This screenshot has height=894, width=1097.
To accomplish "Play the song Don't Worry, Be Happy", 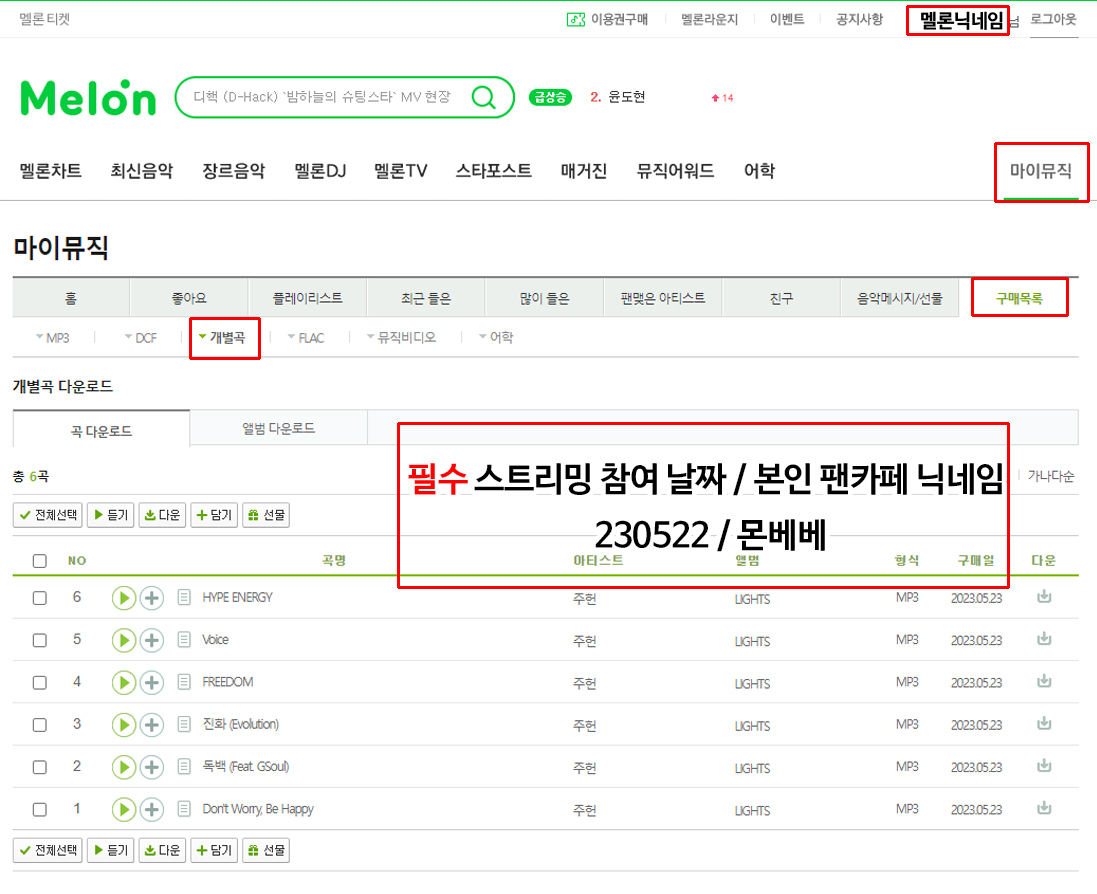I will tap(124, 809).
